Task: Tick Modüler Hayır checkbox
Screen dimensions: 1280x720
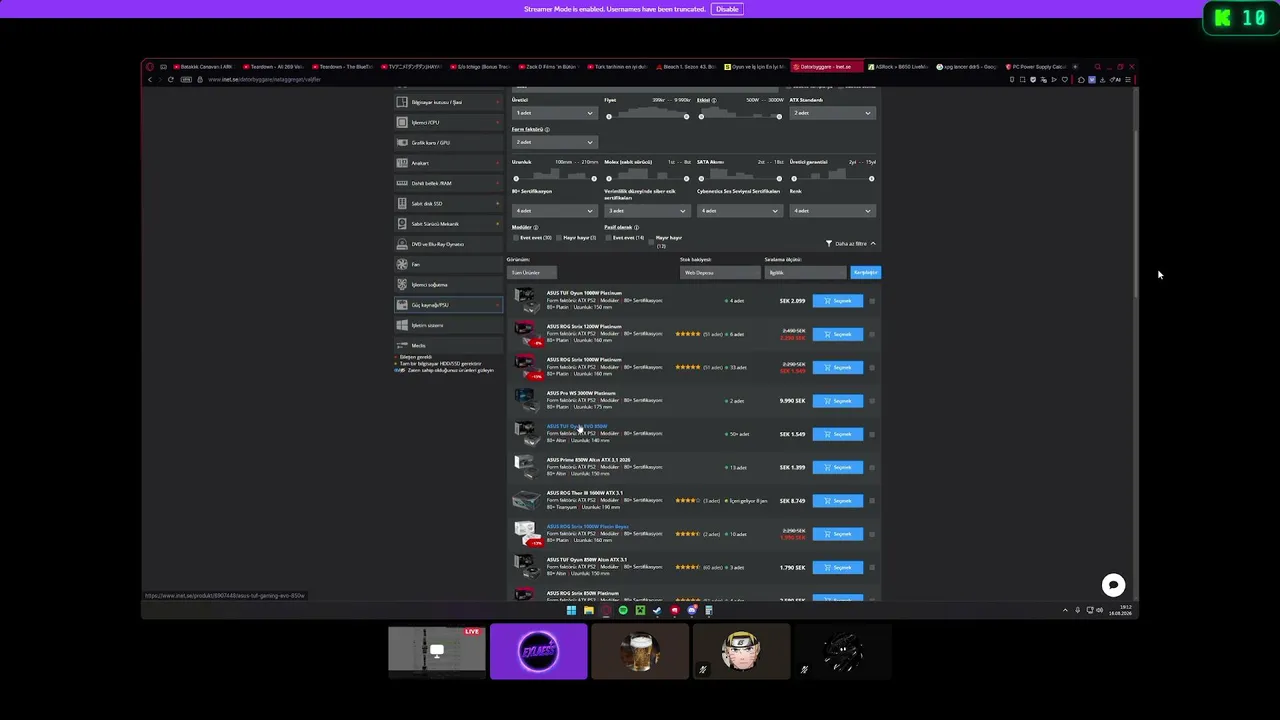Action: [x=560, y=238]
